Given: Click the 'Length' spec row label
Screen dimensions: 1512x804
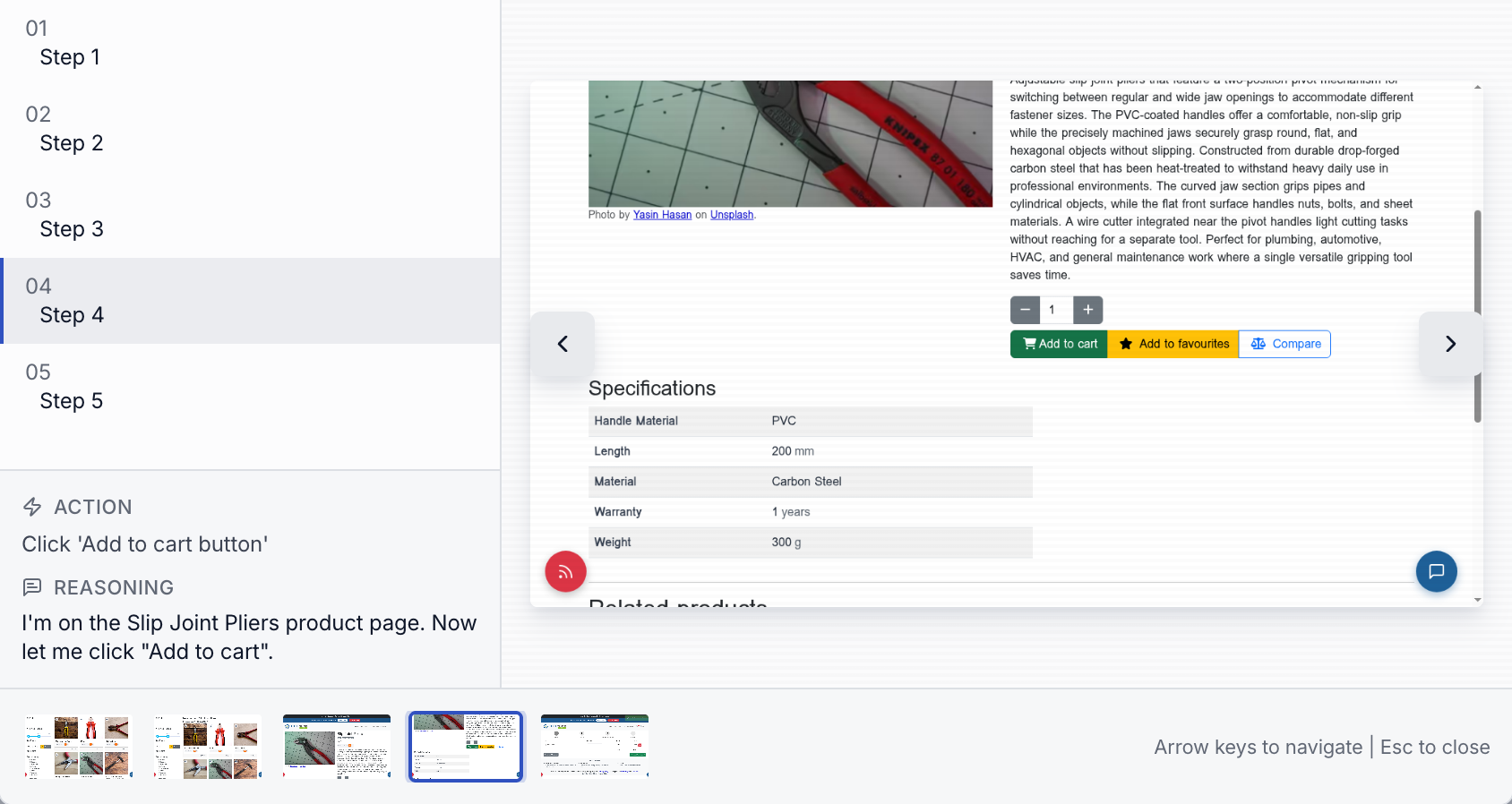Looking at the screenshot, I should (612, 451).
